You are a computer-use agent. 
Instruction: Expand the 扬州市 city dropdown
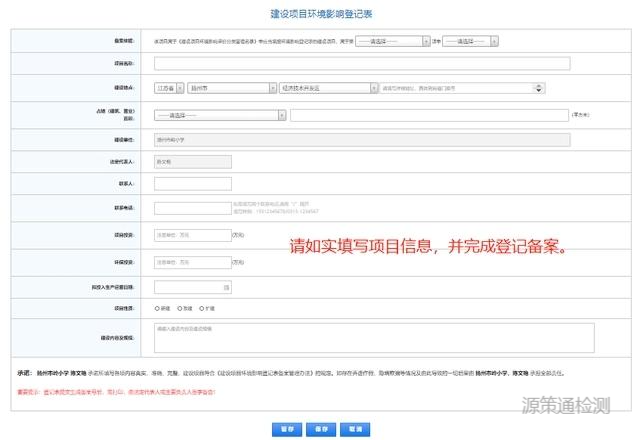(232, 88)
